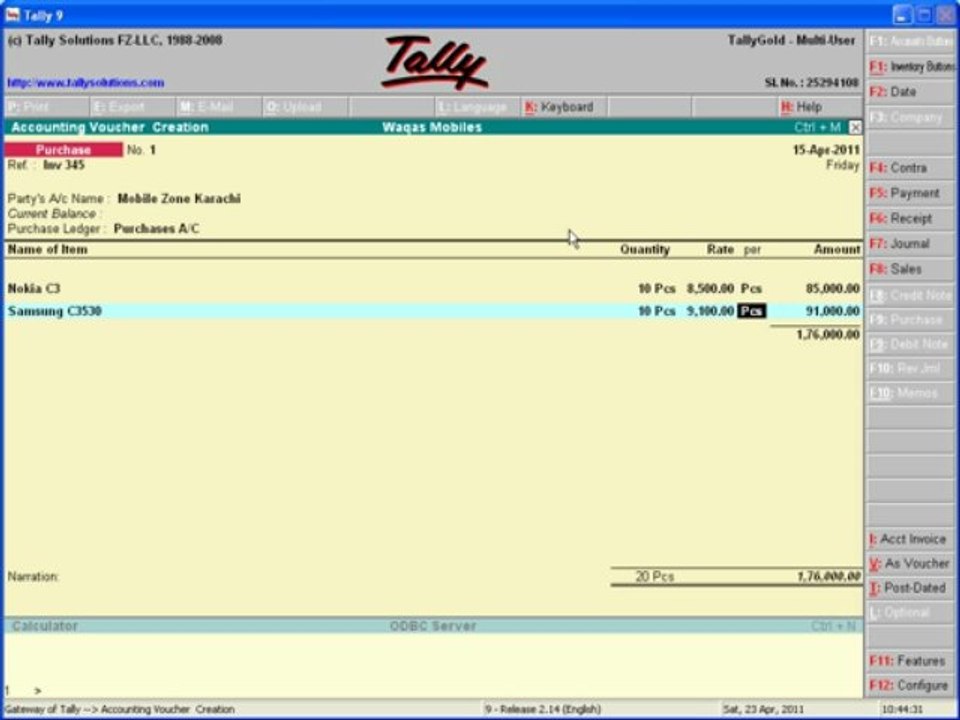
Task: Click amount 91,000.00 for Samsung
Action: (x=833, y=311)
